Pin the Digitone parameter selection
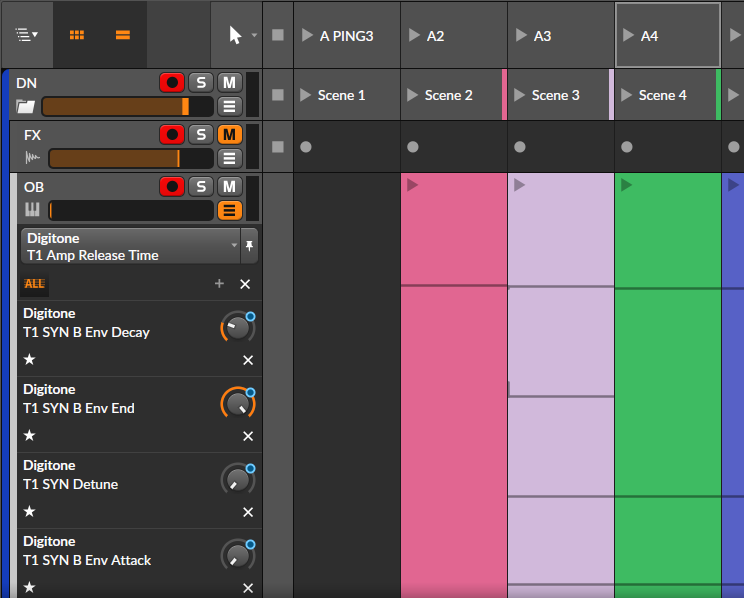The image size is (744, 598). [x=249, y=245]
